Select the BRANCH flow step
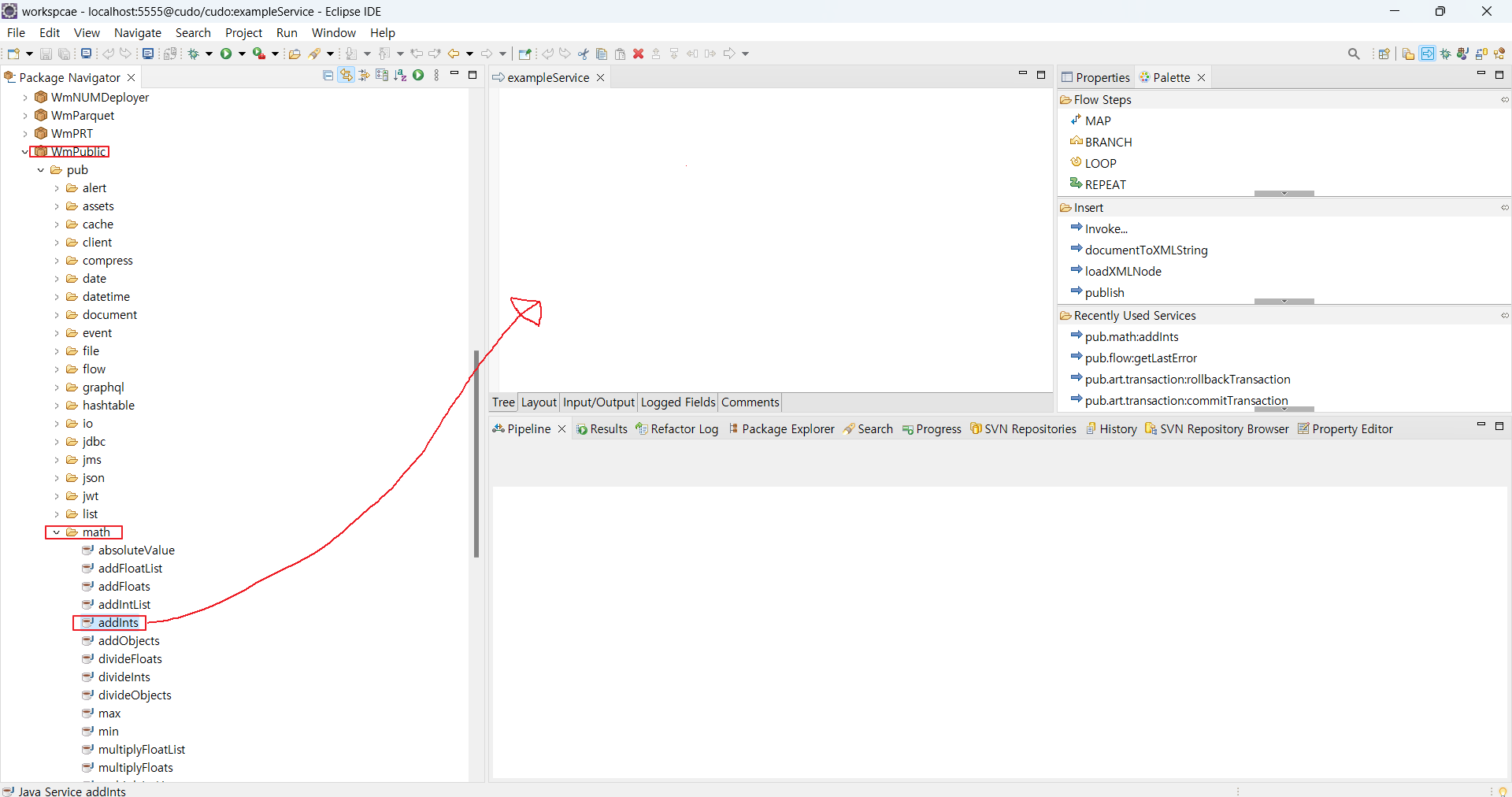The height and width of the screenshot is (797, 1512). click(1101, 143)
